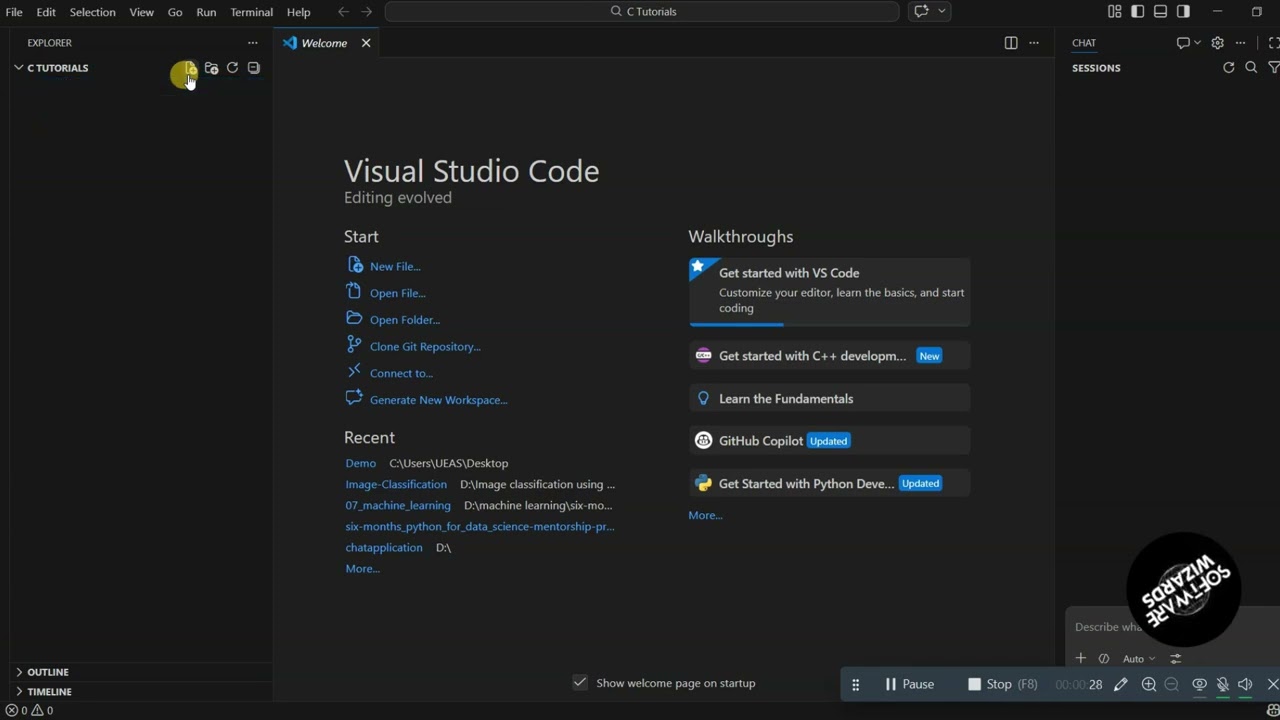Uncheck Show welcome page on startup
The height and width of the screenshot is (720, 1280).
click(580, 682)
